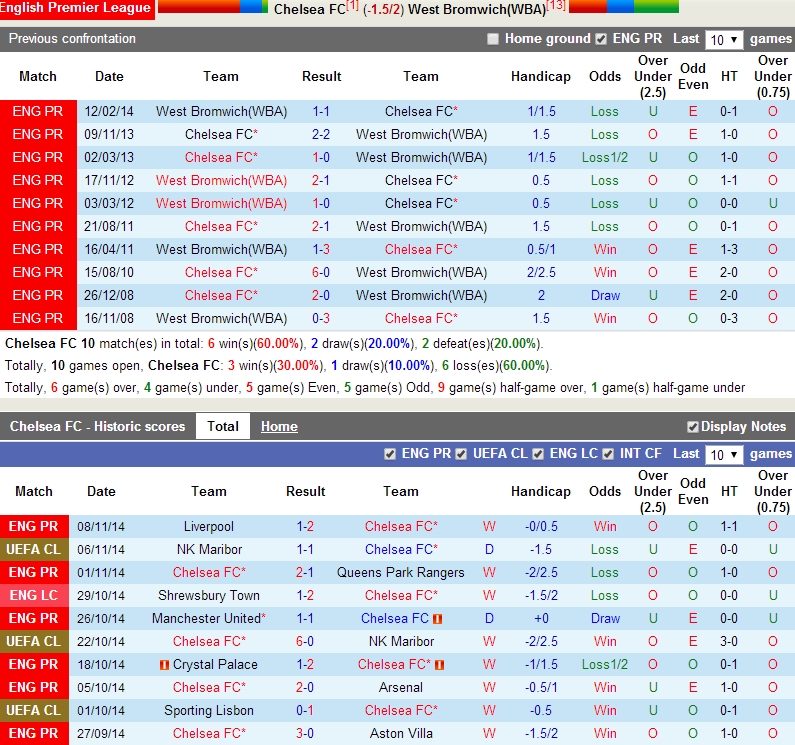Click West Bromwich(WBA) home team on 03/03/12
The image size is (795, 745).
tap(221, 203)
